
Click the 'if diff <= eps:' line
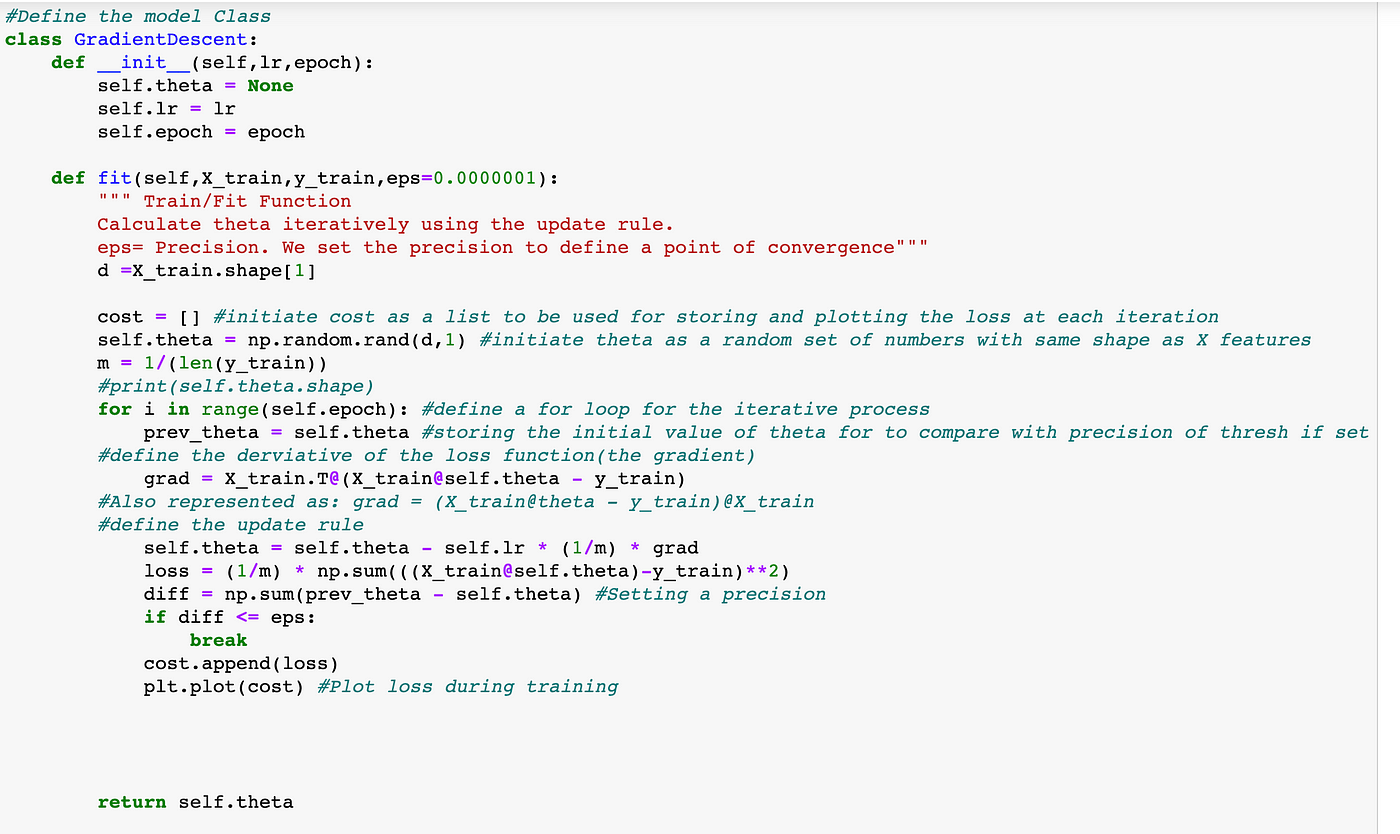(x=230, y=616)
